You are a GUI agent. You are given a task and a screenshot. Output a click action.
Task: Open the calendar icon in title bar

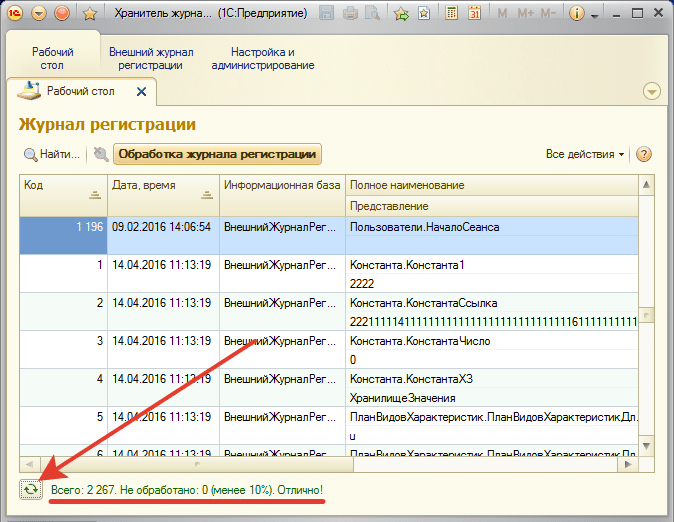(x=474, y=14)
